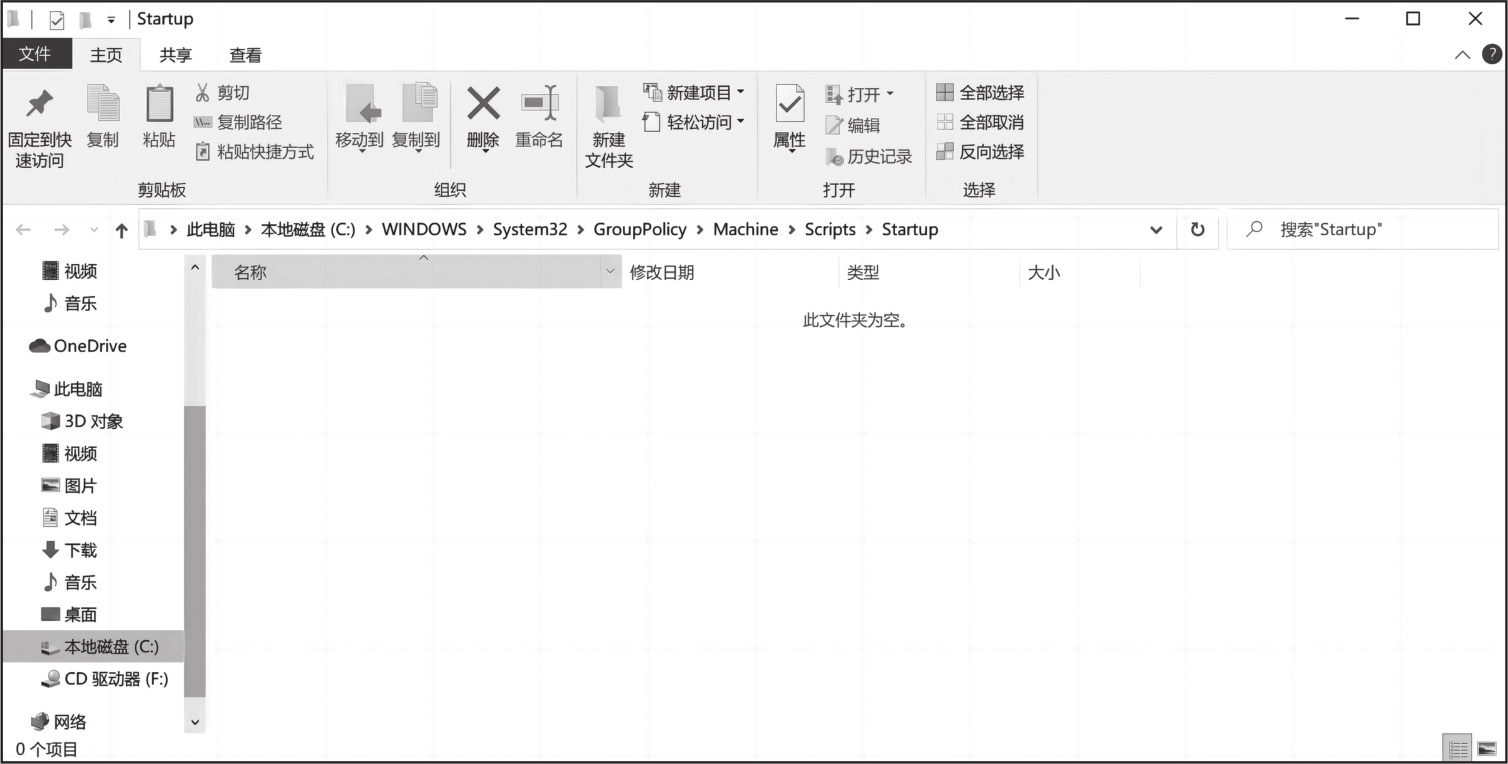Screen dimensions: 1508x764
Task: Open 下载 (Downloads) in the navigation pane
Action: (70, 549)
